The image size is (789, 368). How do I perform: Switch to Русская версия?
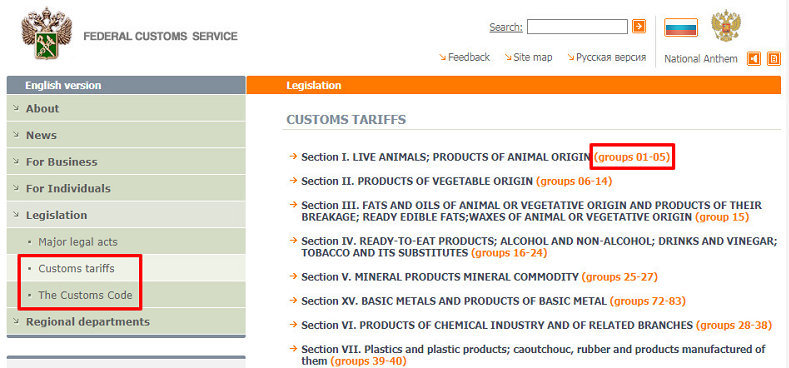click(x=611, y=57)
